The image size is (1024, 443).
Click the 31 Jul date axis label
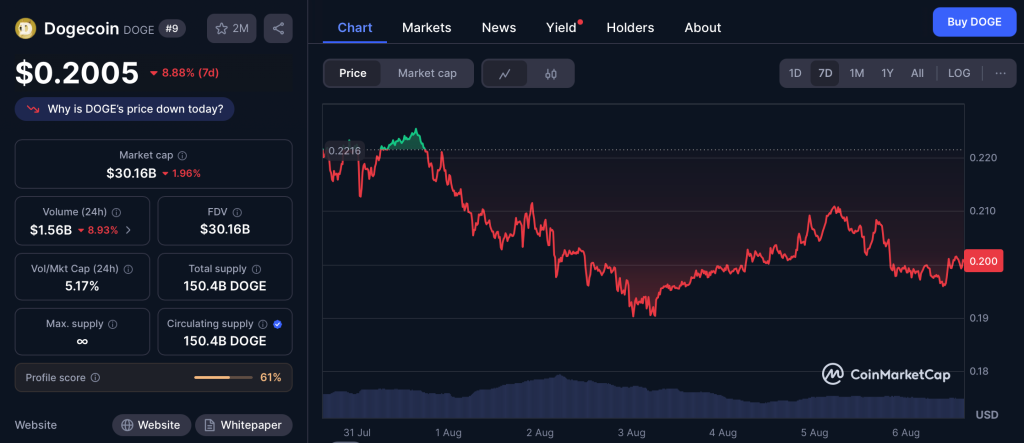(x=357, y=433)
